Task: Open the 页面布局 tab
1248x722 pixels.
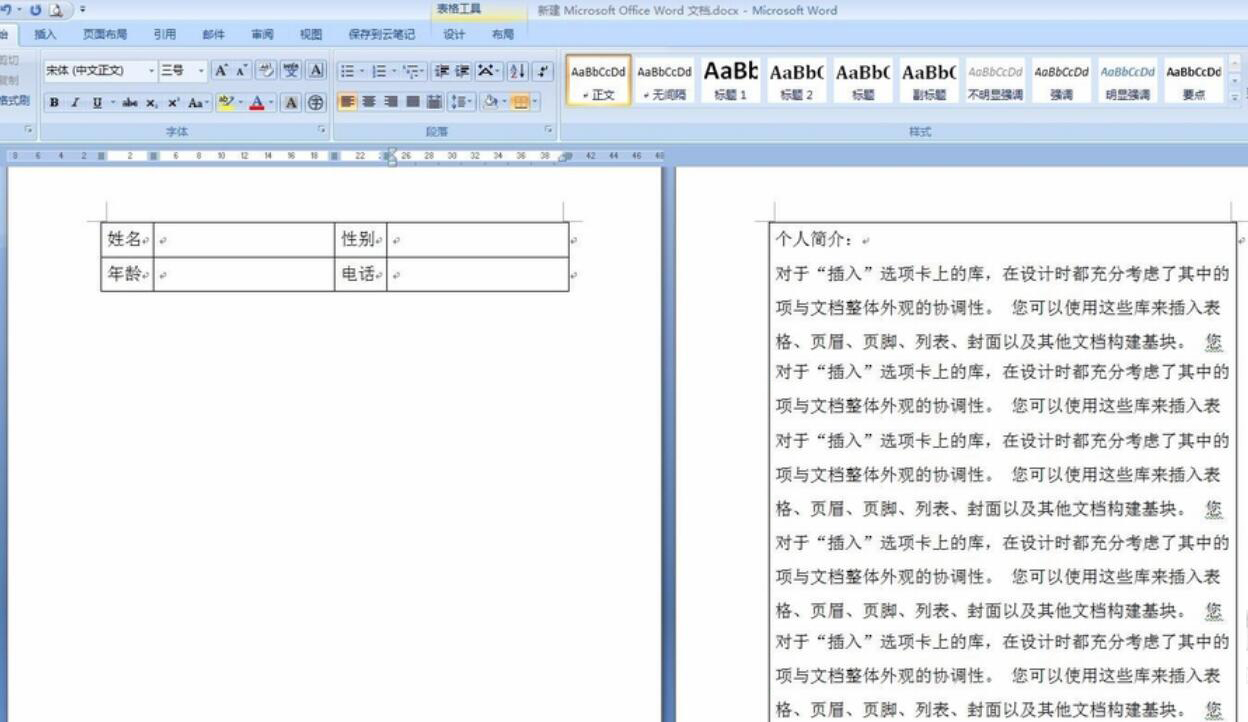Action: (x=105, y=34)
